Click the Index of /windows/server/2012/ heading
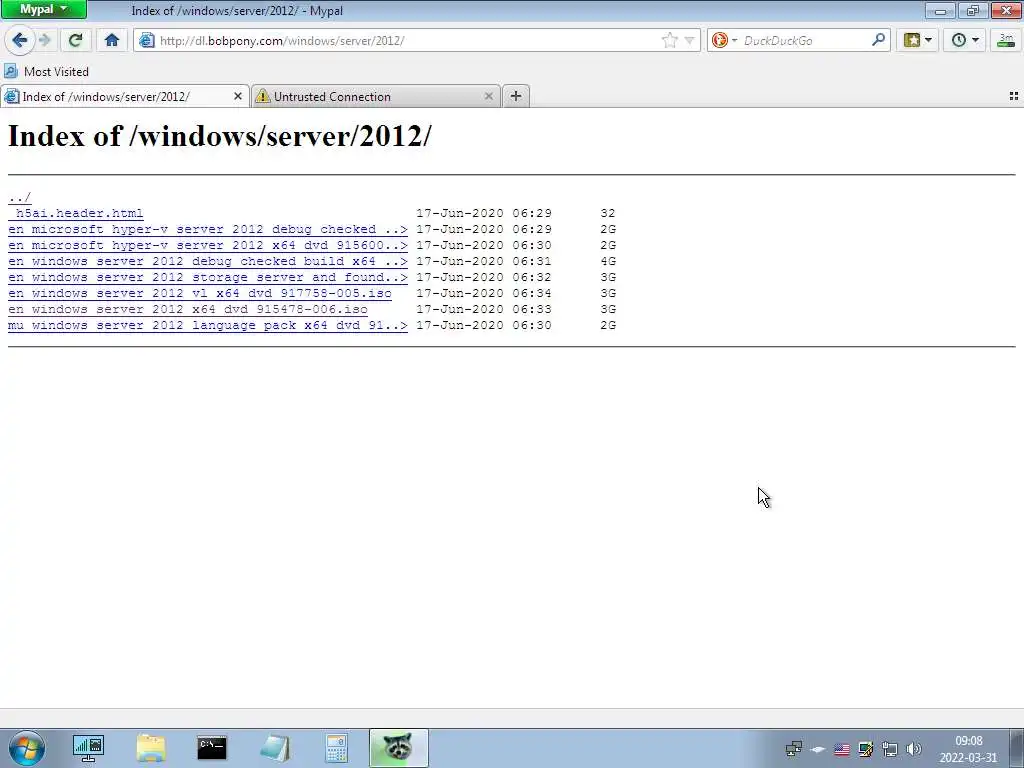The height and width of the screenshot is (768, 1024). 219,136
